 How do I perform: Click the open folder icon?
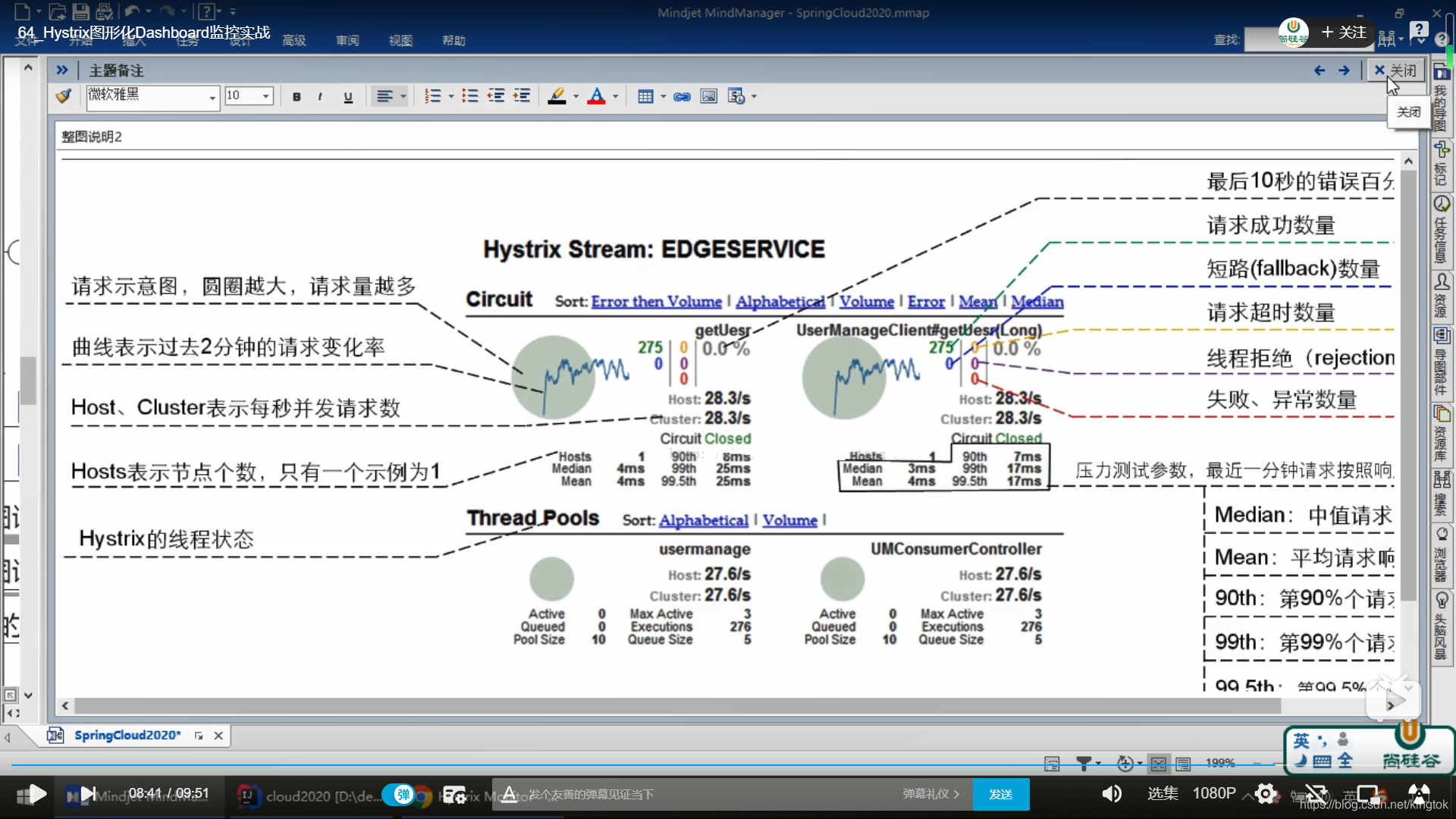[57, 12]
